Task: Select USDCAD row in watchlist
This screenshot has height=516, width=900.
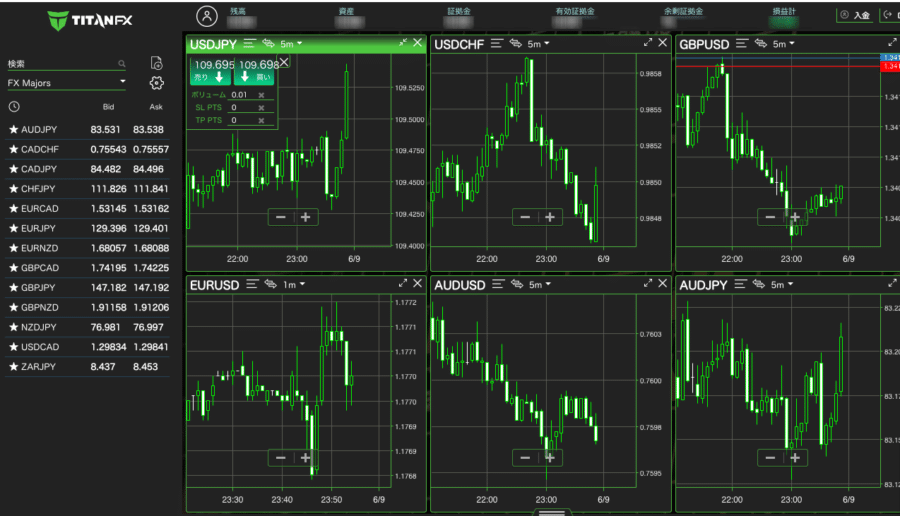Action: (x=87, y=347)
